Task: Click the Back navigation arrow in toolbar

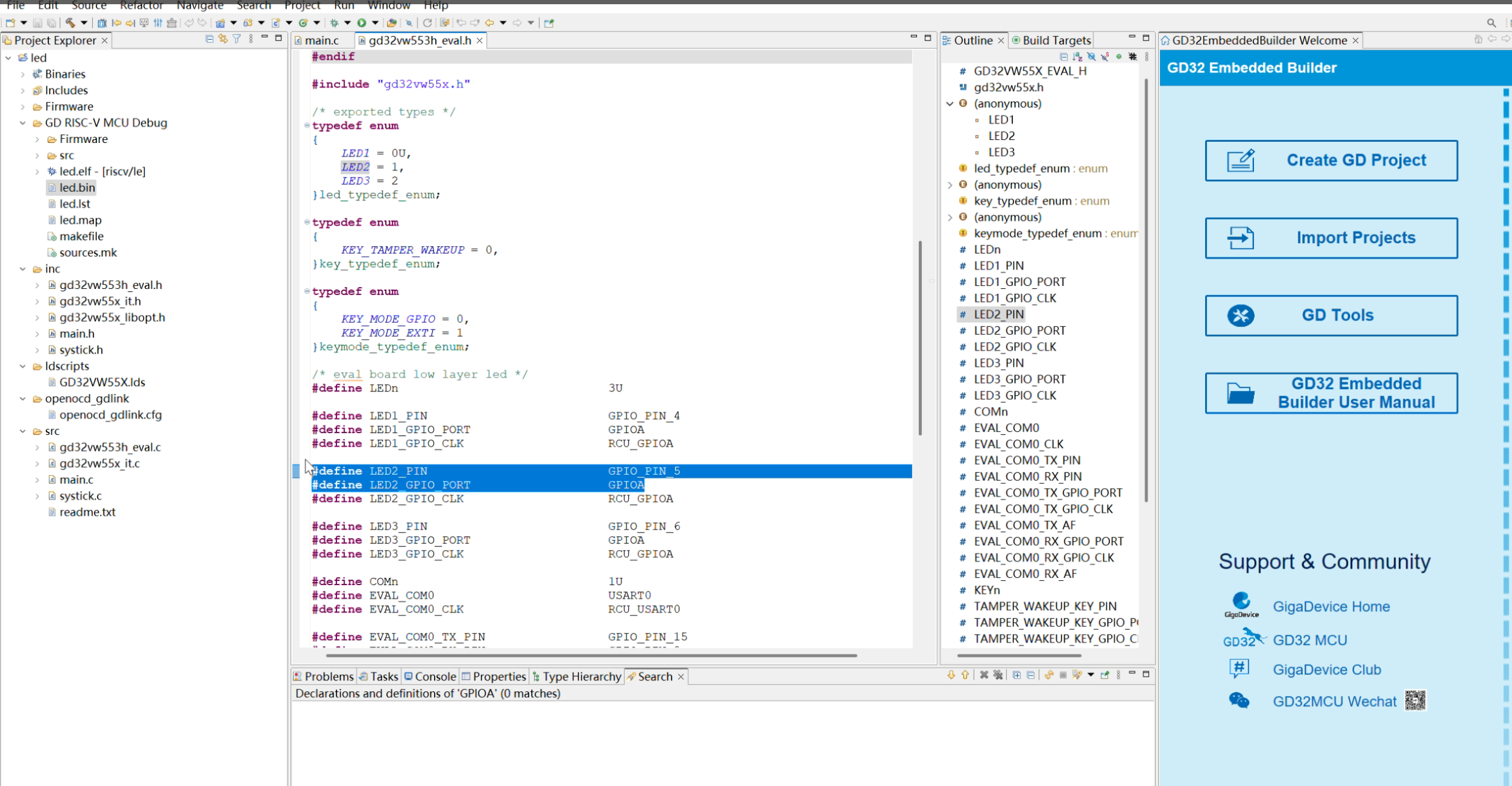Action: pyautogui.click(x=490, y=23)
